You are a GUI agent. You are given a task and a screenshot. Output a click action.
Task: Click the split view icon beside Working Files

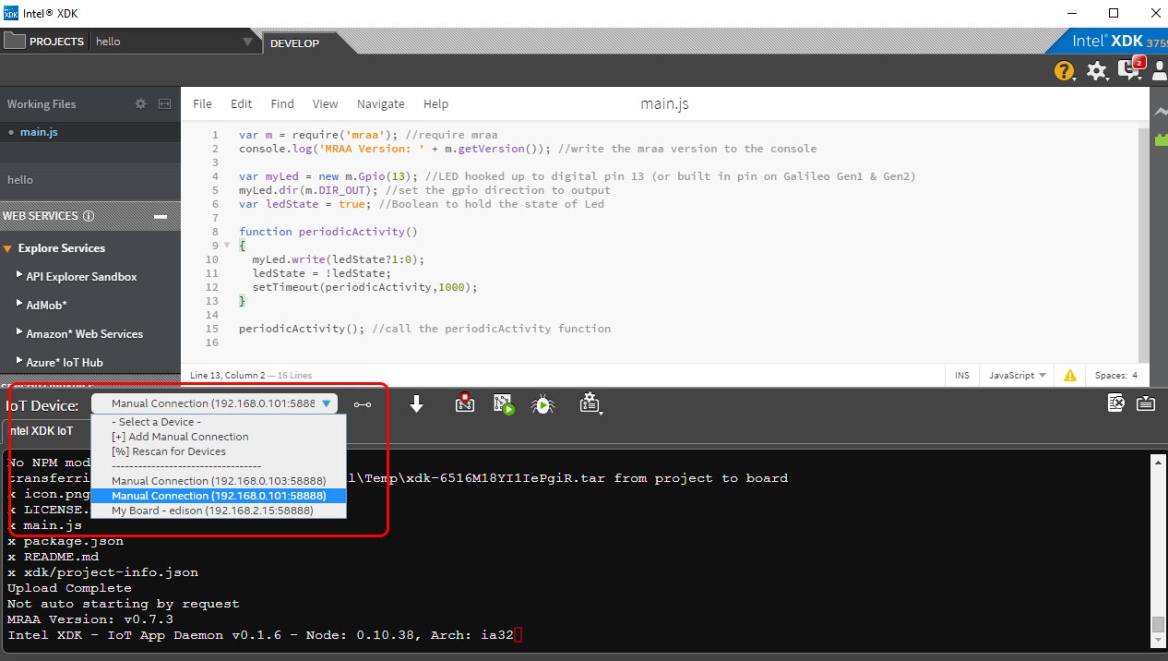point(165,104)
